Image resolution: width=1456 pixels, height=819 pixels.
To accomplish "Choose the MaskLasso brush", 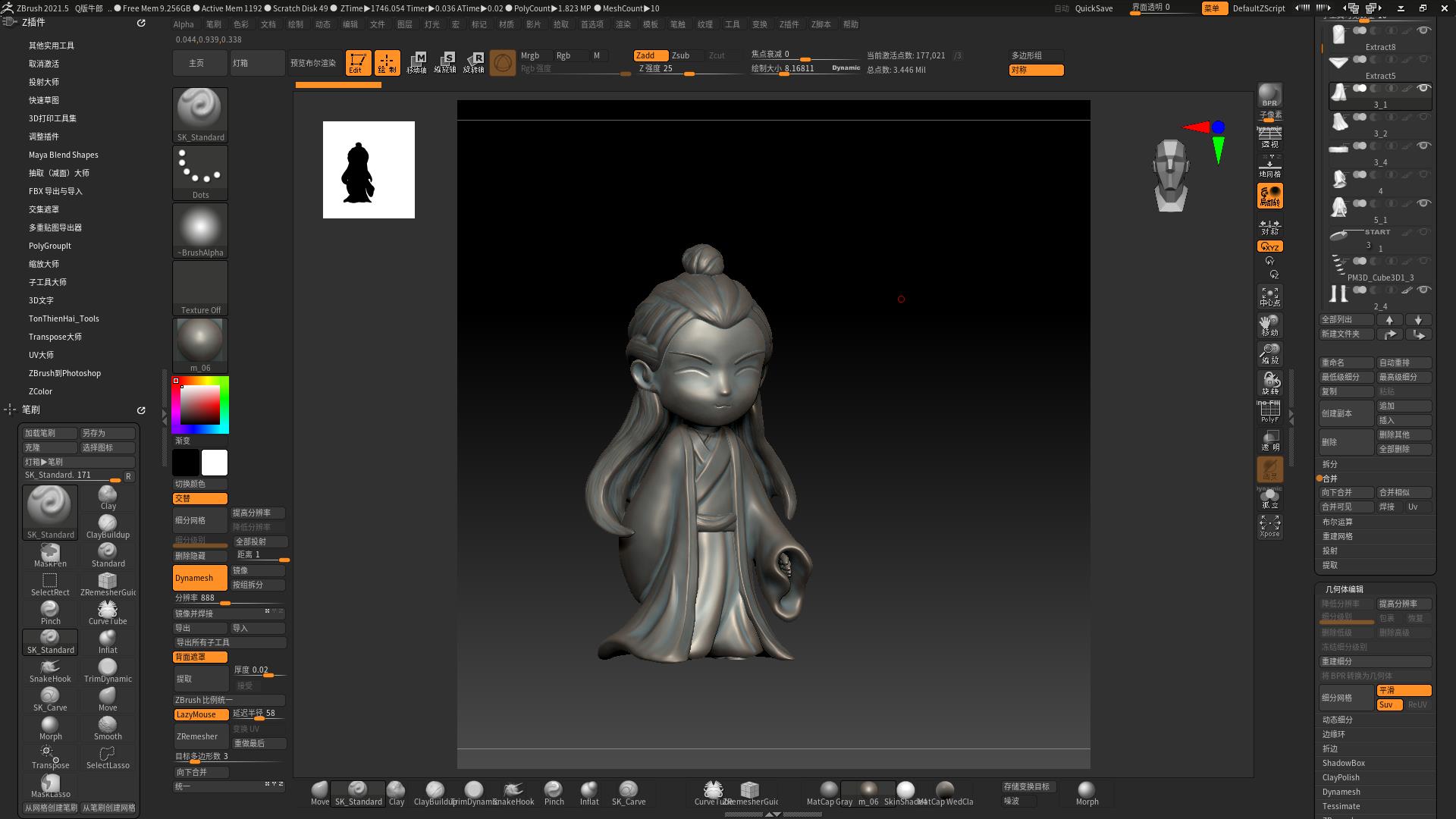I will pos(50,785).
